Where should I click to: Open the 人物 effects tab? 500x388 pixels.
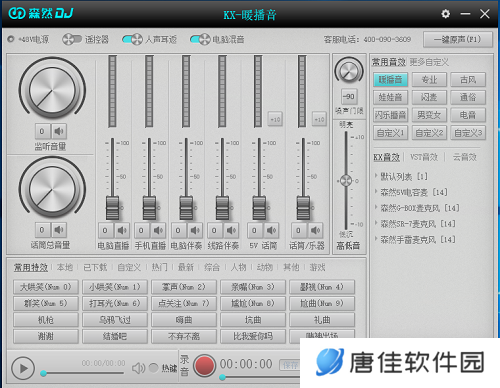(x=239, y=267)
